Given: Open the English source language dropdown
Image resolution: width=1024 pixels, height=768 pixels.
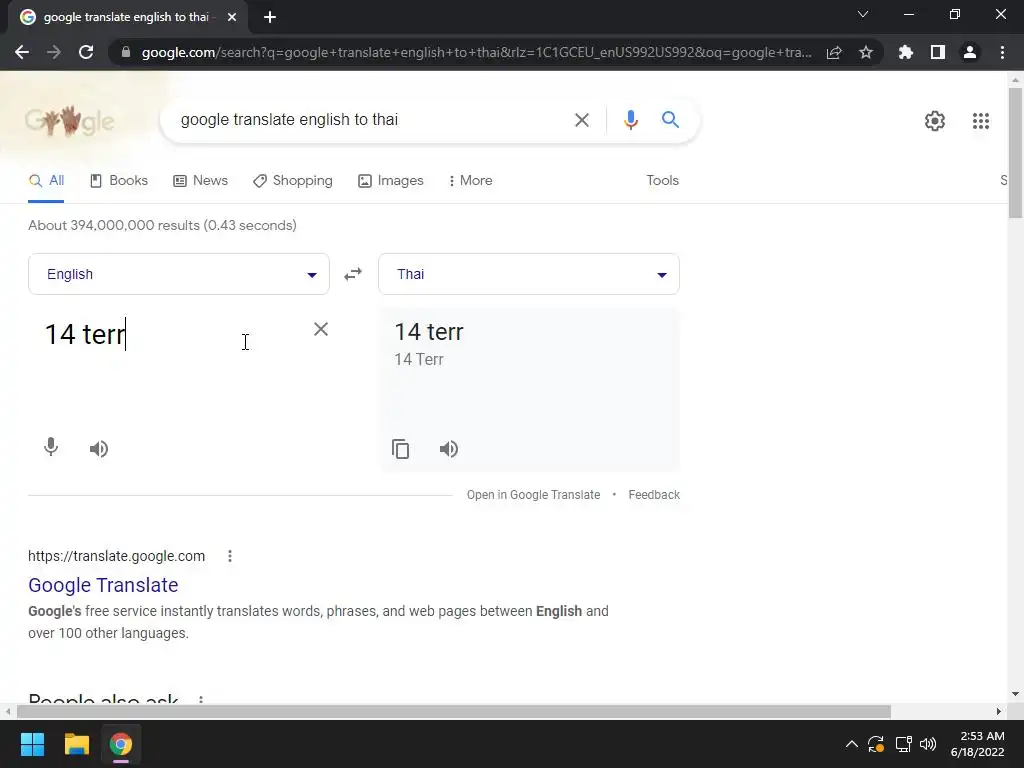Looking at the screenshot, I should click(179, 274).
